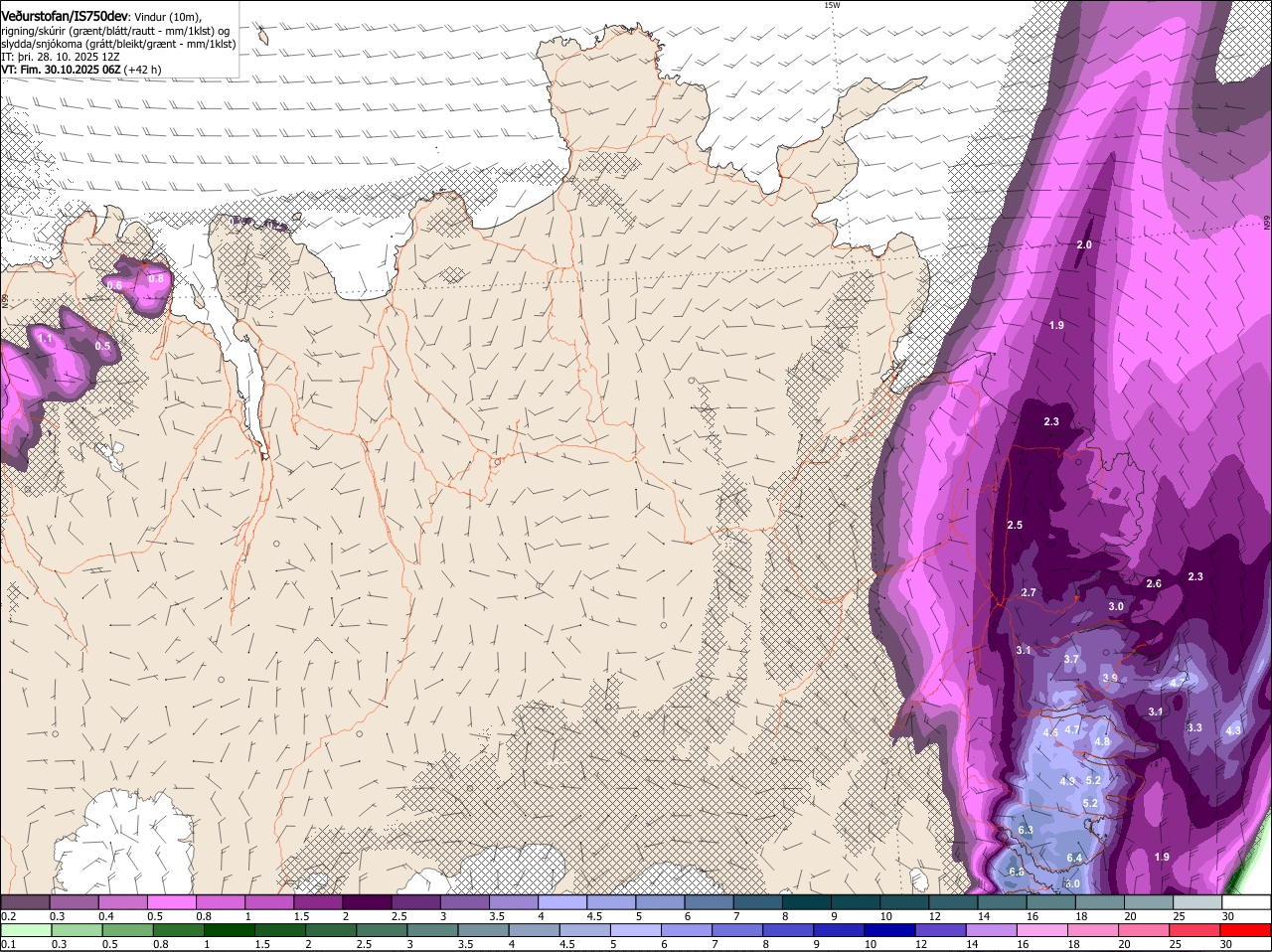Pick the upper legend swatch starting at 6

[710, 901]
